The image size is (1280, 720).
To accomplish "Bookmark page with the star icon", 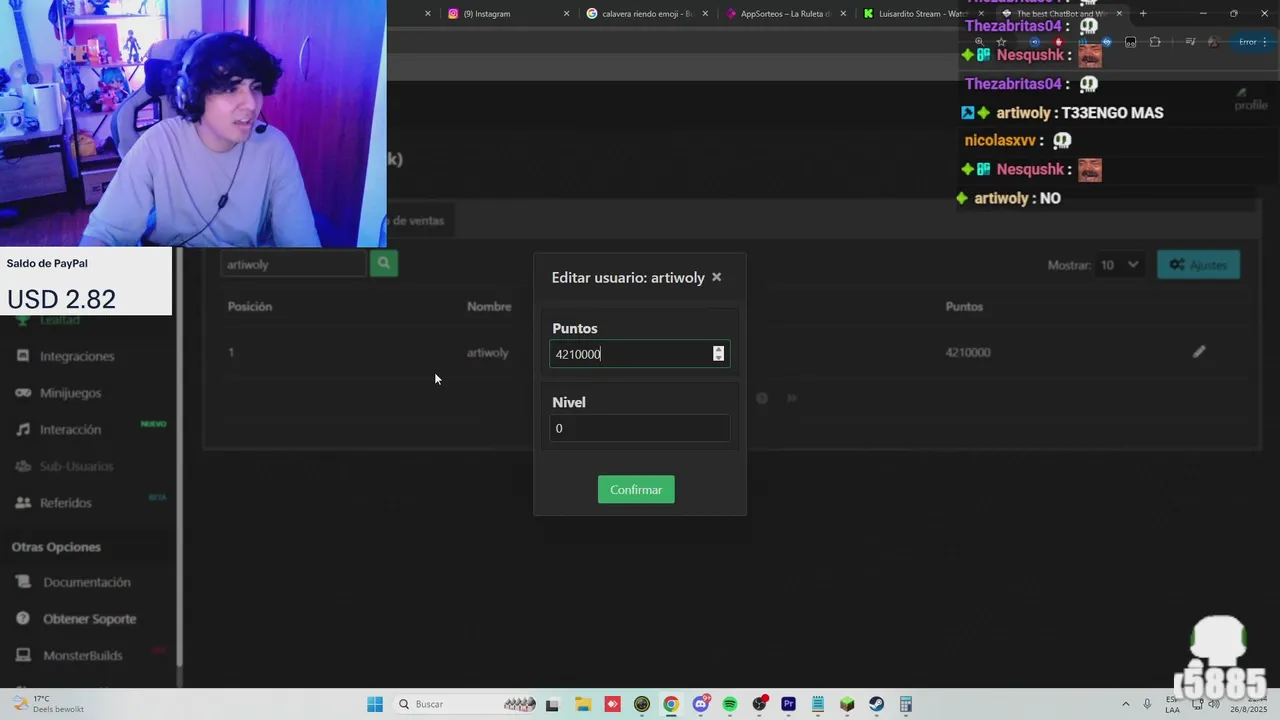I will 1001,42.
